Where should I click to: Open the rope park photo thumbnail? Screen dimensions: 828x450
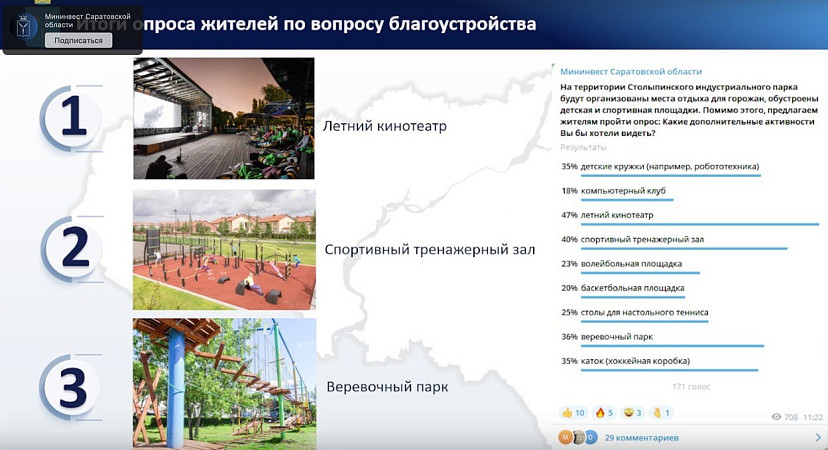[x=224, y=384]
